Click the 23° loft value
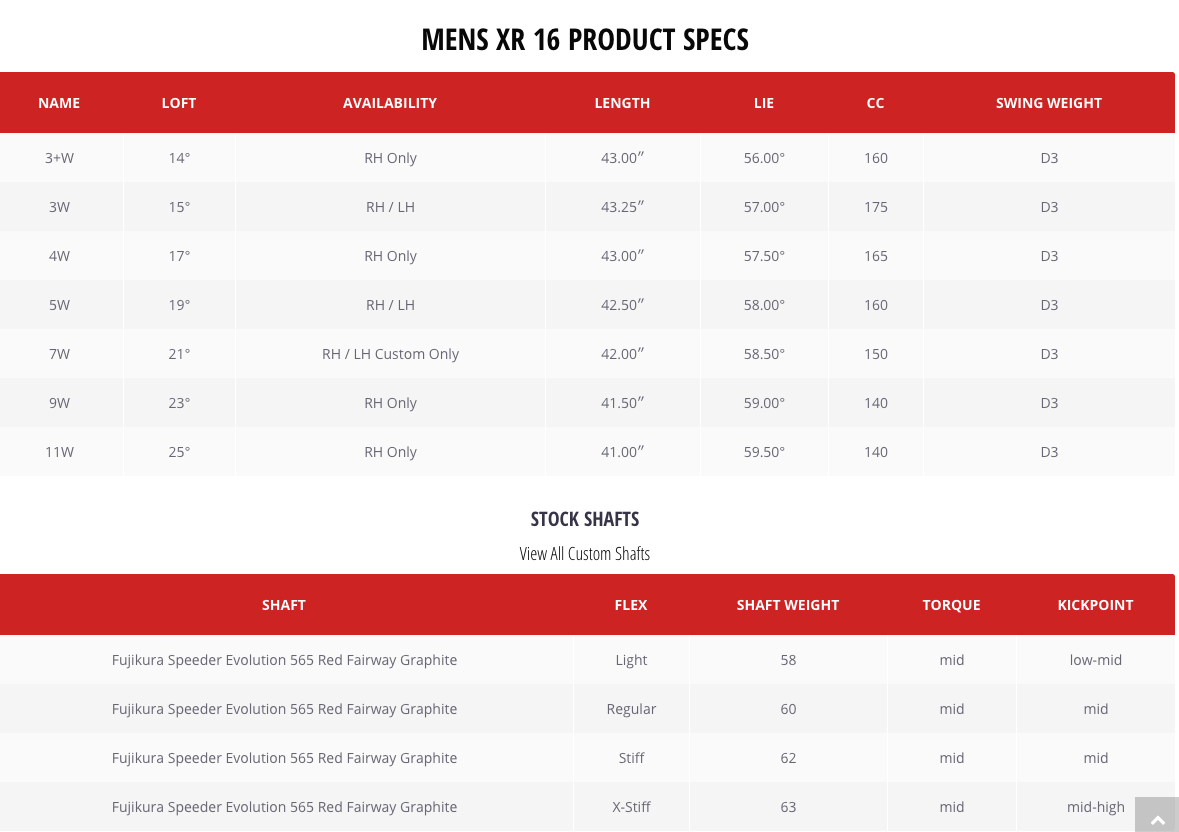Viewport: 1179px width, 832px height. coord(179,402)
